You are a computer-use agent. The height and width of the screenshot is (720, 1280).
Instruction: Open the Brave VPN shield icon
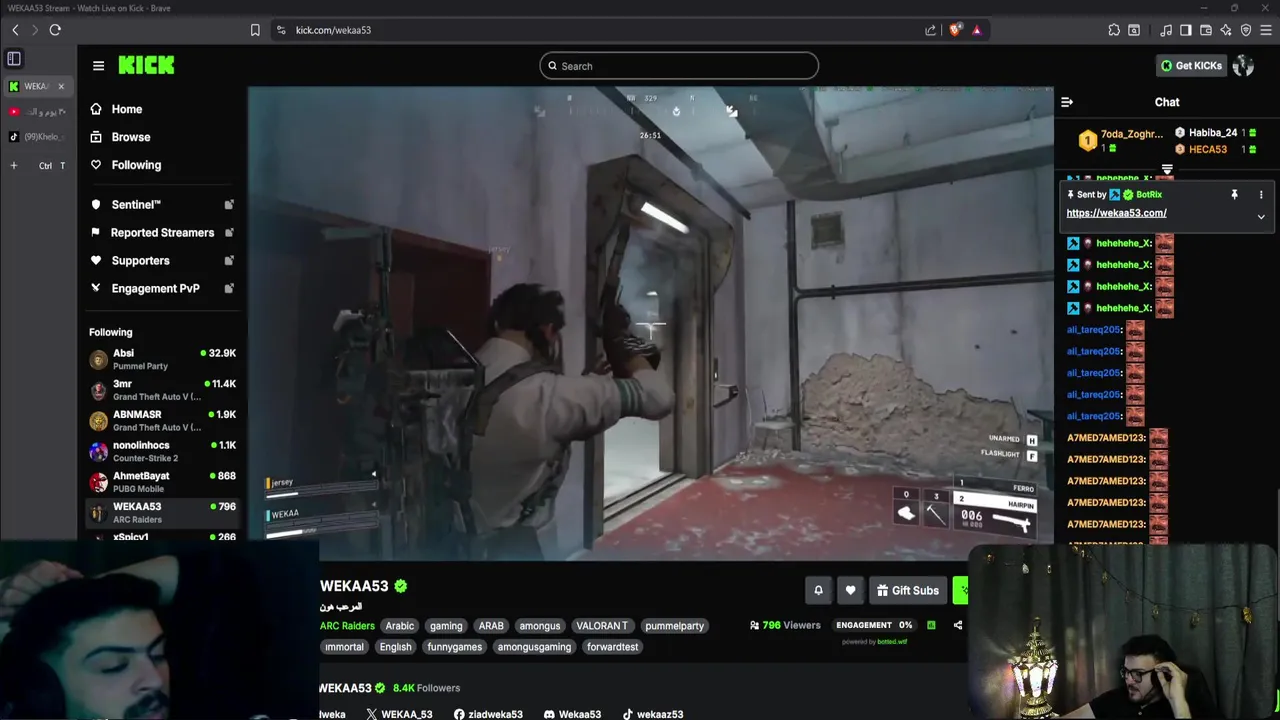tap(1246, 30)
